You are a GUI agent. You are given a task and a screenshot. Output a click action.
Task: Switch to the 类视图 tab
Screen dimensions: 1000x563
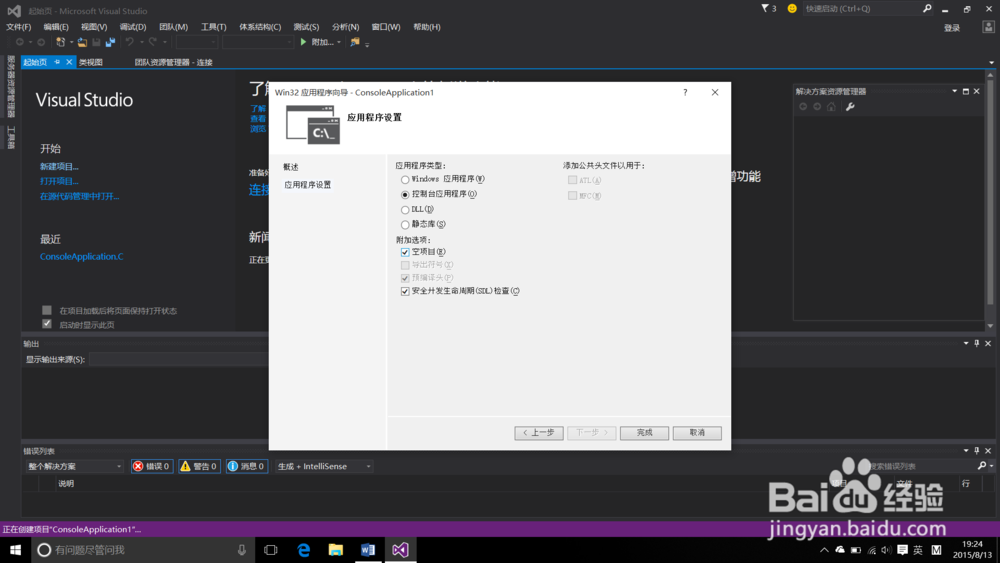(x=91, y=62)
